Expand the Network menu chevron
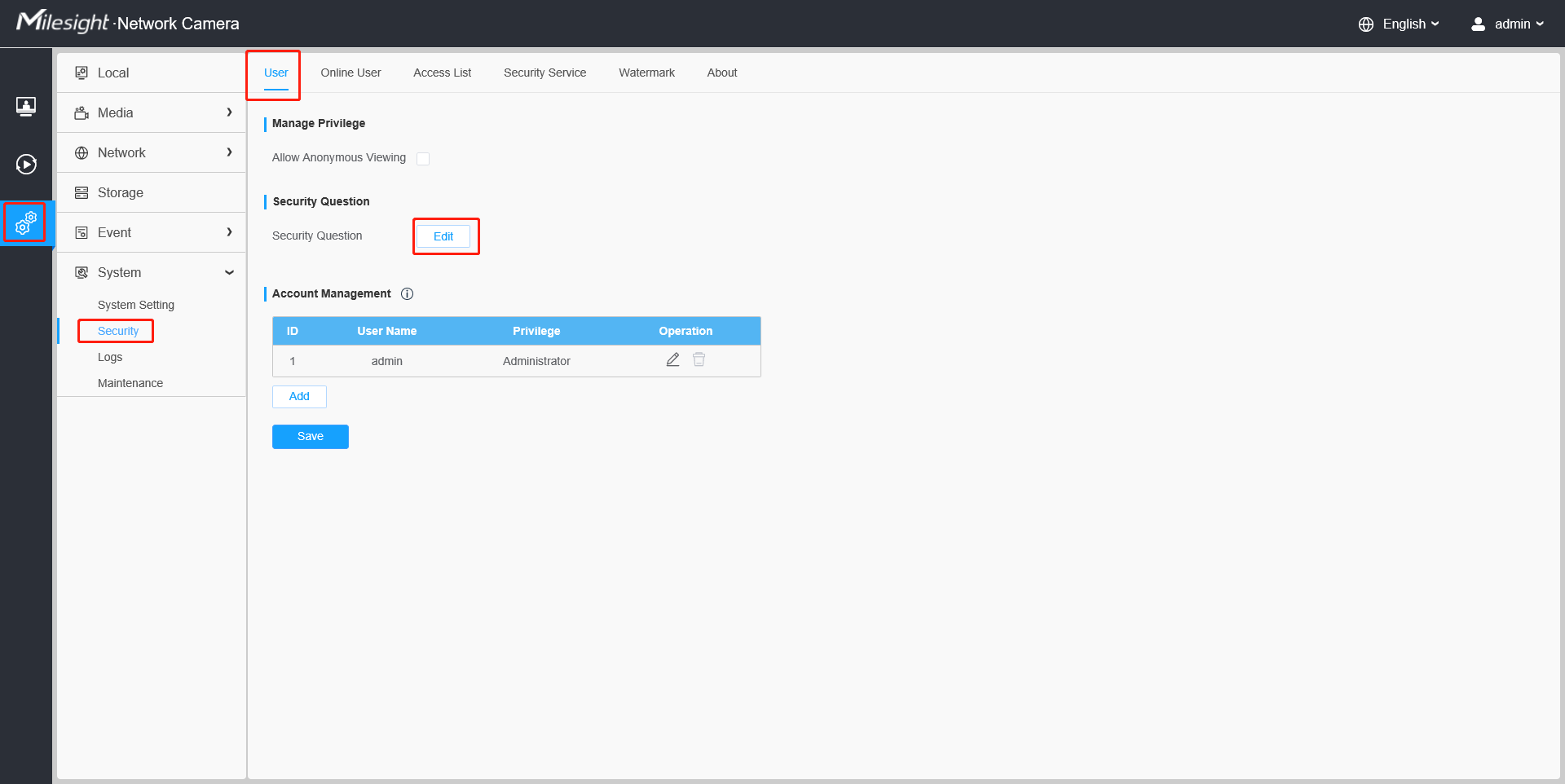1565x784 pixels. click(x=229, y=152)
